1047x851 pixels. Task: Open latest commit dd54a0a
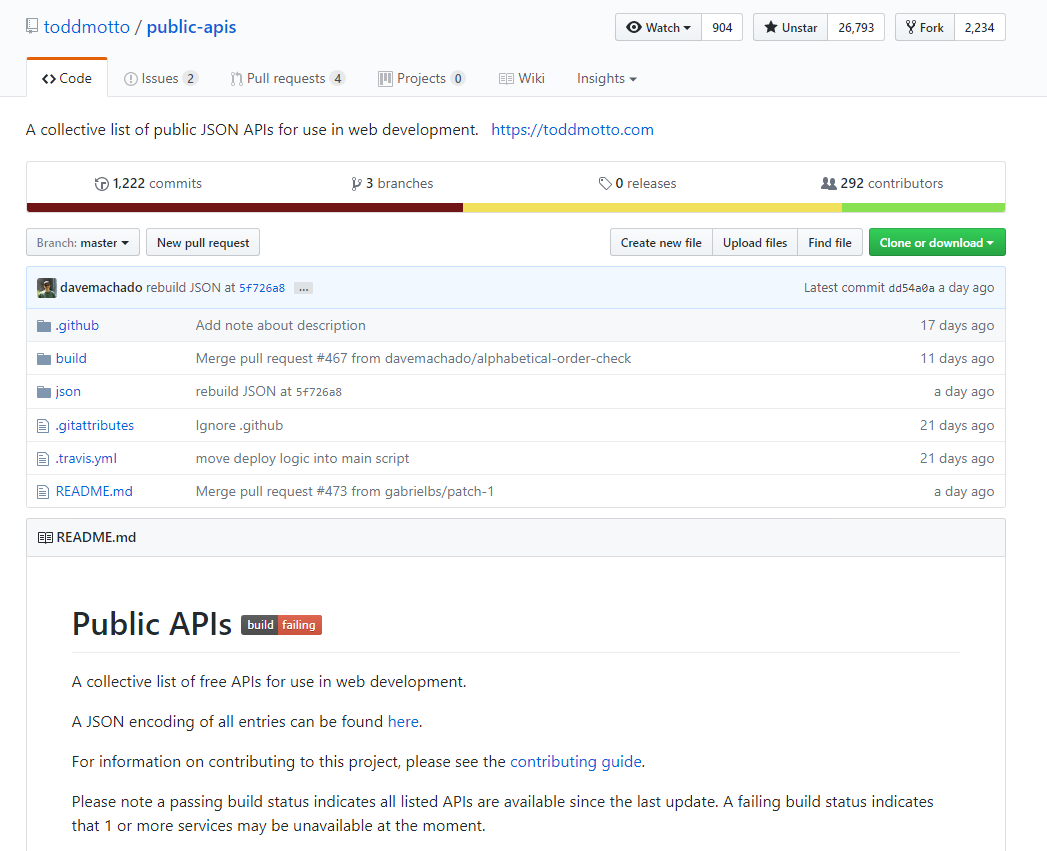coord(911,288)
